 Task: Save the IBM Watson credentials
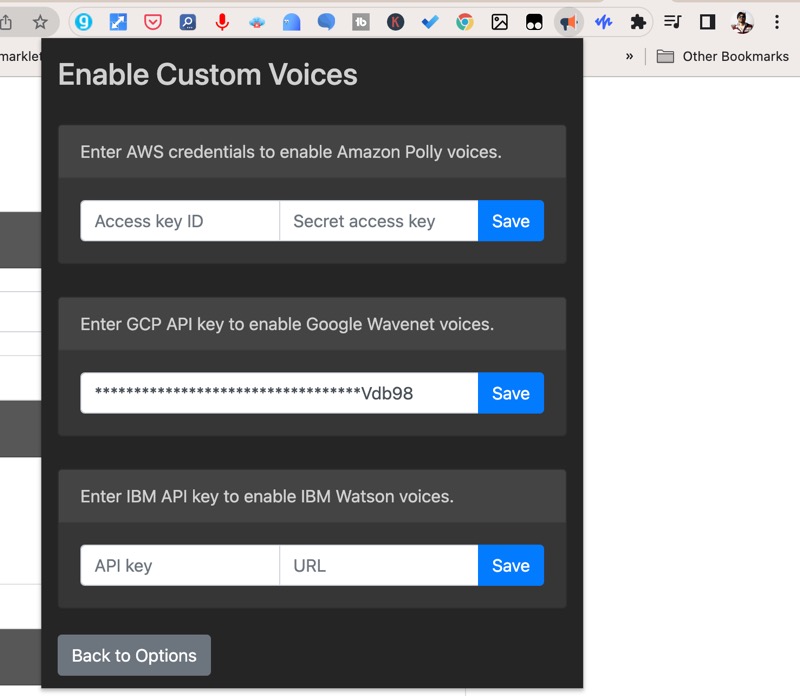click(x=511, y=565)
